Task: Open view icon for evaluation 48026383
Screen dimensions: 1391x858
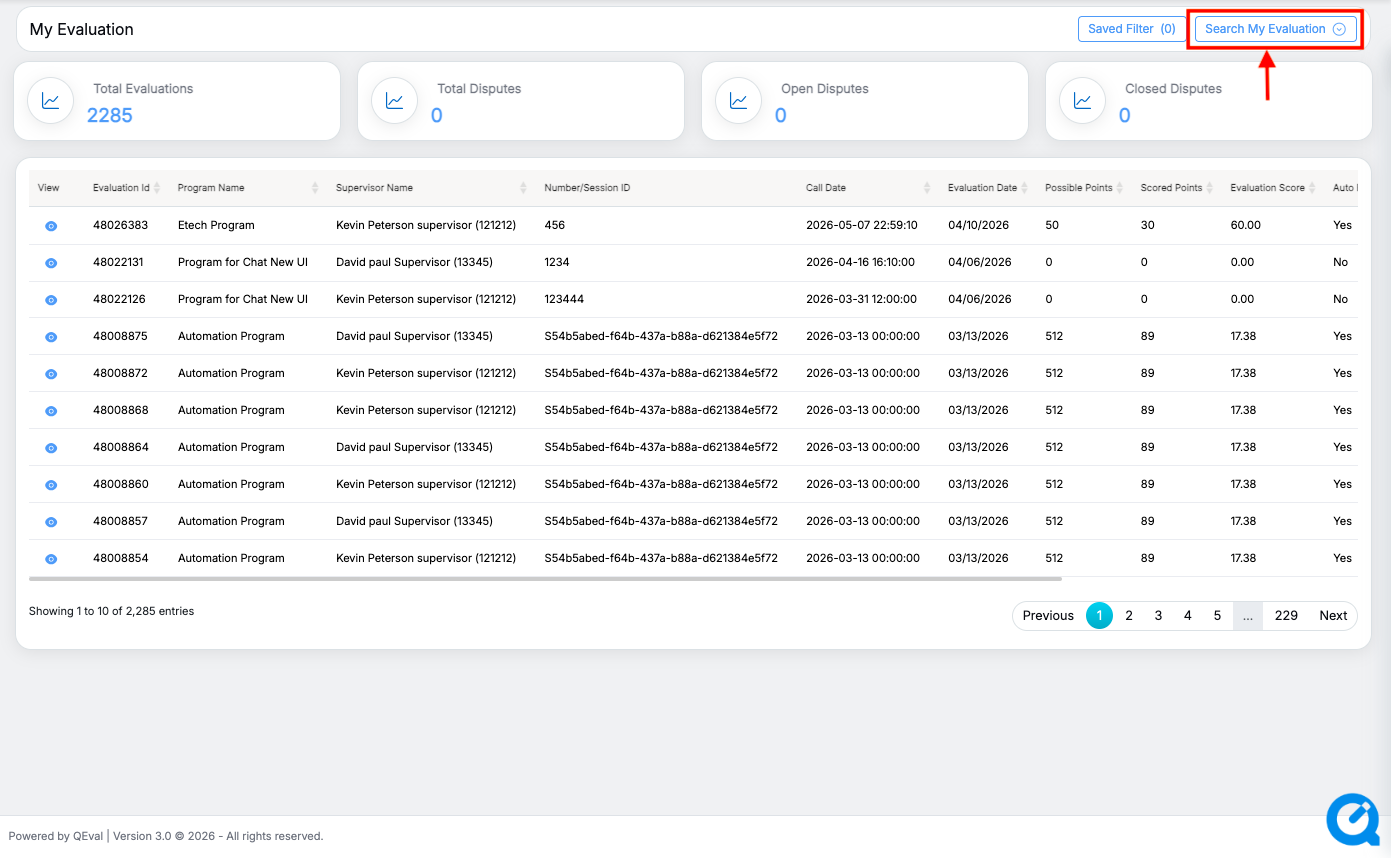Action: coord(51,226)
